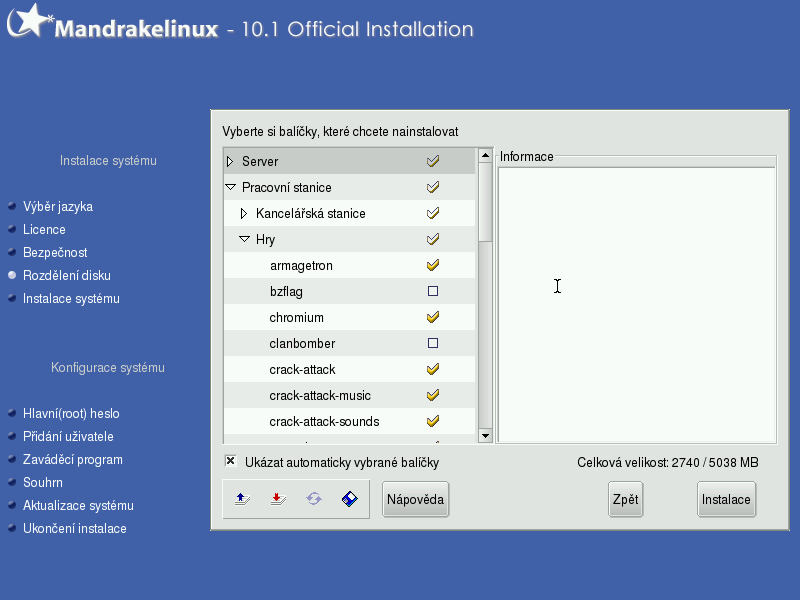Toggle the Kancelářská stanice checkmark
The width and height of the screenshot is (800, 600).
[433, 213]
